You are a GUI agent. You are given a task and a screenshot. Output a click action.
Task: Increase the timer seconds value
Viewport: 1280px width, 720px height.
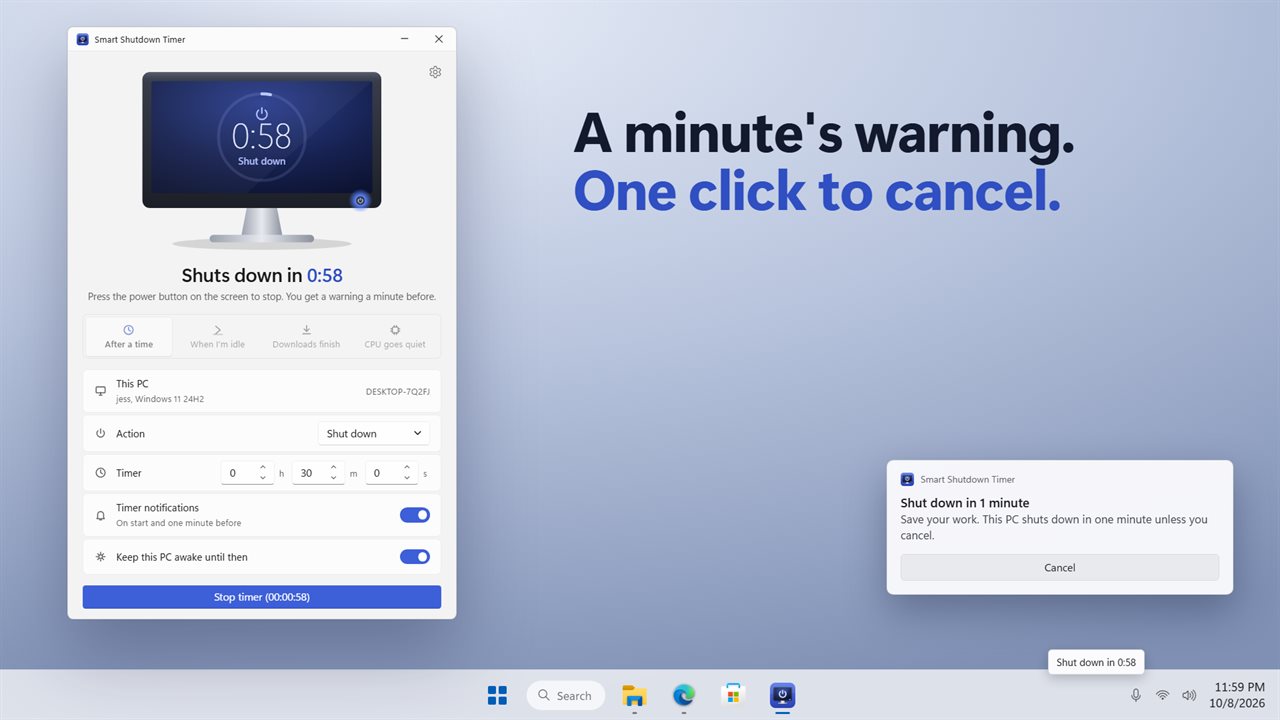coord(408,468)
